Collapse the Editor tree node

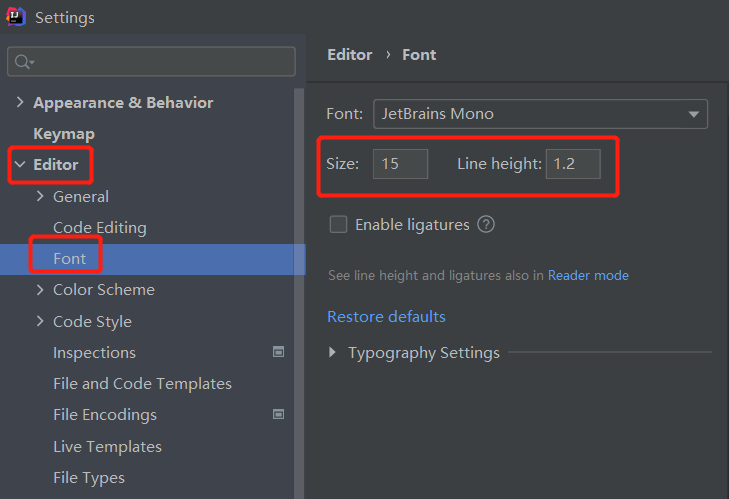click(x=20, y=165)
